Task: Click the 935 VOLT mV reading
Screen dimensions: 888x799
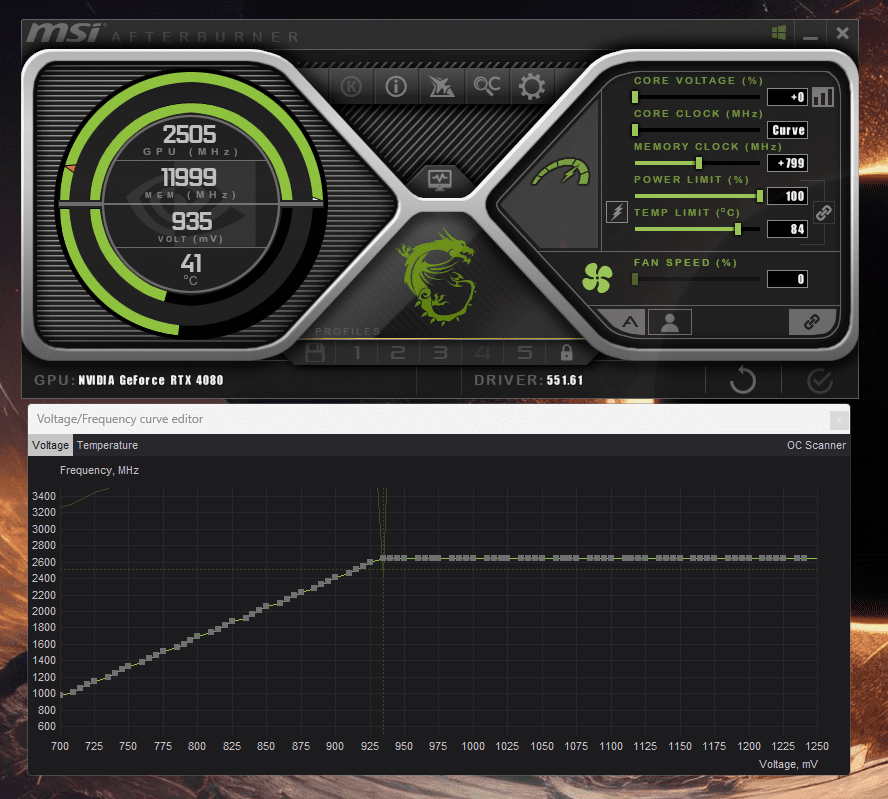Action: (191, 221)
